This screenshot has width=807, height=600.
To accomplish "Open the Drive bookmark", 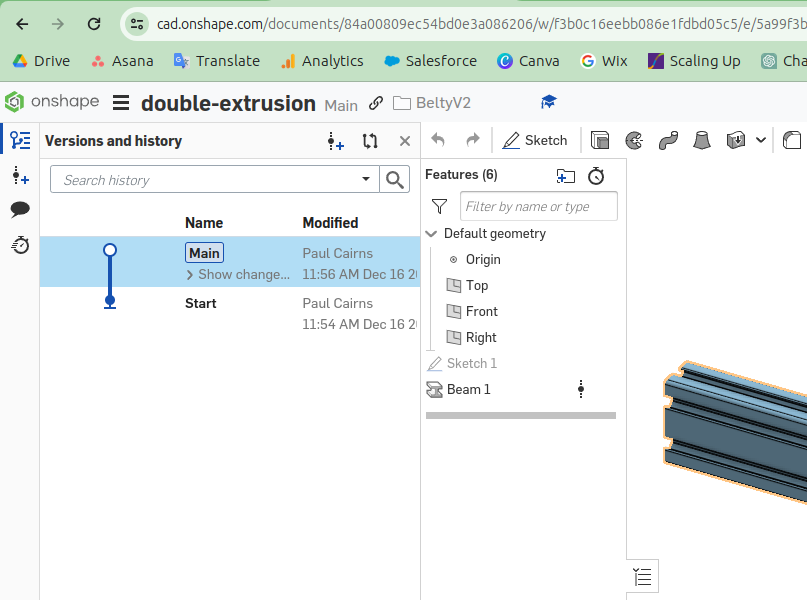I will pyautogui.click(x=41, y=61).
